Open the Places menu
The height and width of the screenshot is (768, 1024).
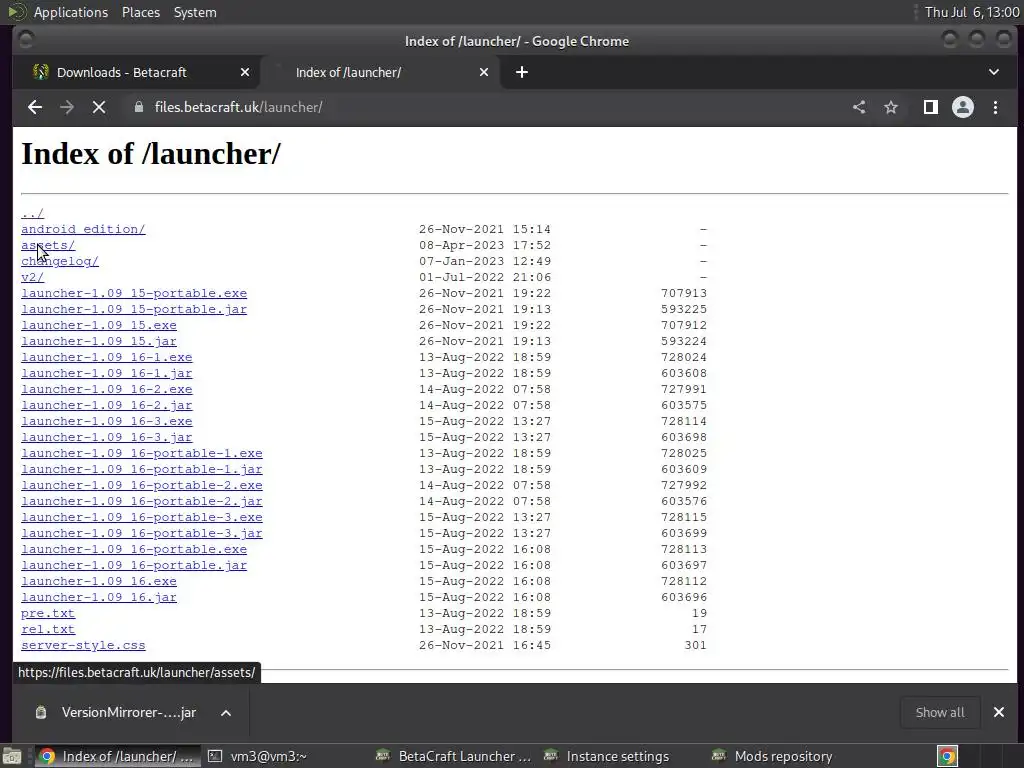[140, 12]
